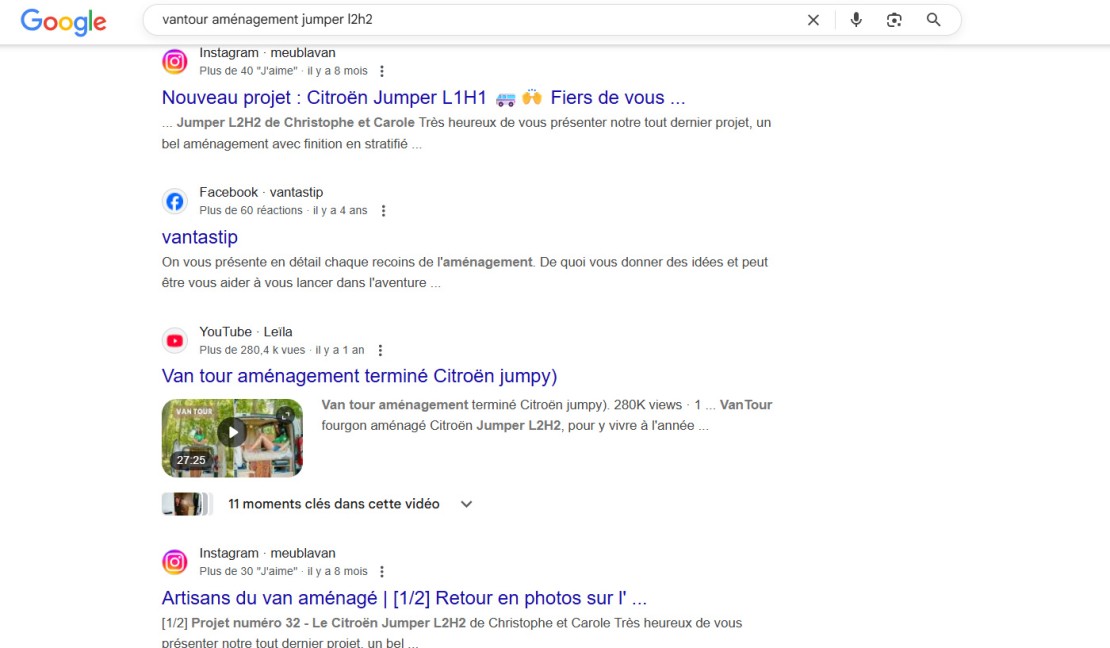Viewport: 1110px width, 648px height.
Task: Open three-dot menu for YouTube Leïla result
Action: coord(380,350)
